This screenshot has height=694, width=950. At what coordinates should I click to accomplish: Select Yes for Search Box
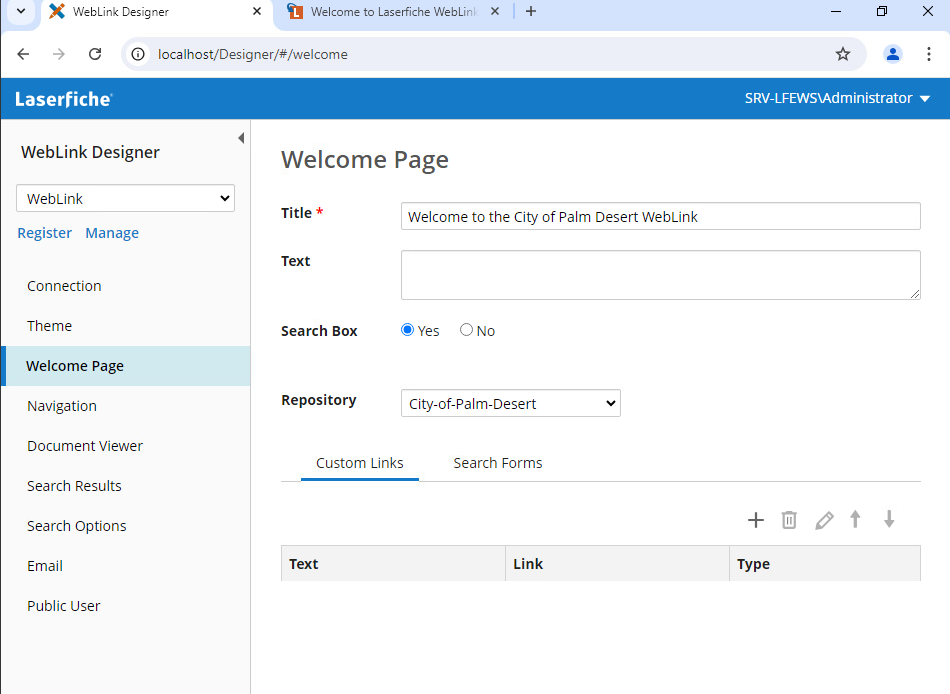407,330
